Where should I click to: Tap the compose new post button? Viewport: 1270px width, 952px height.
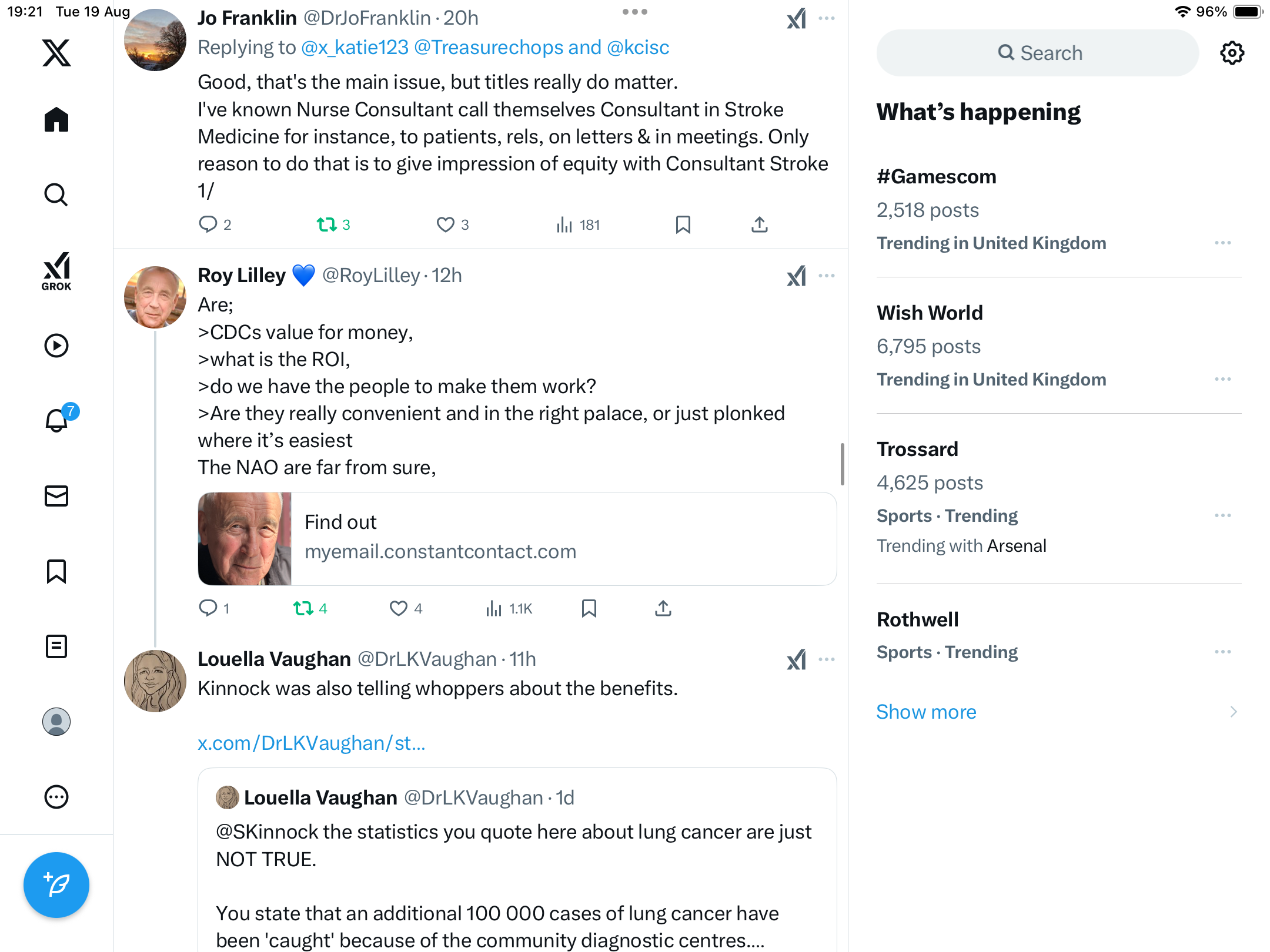point(56,884)
